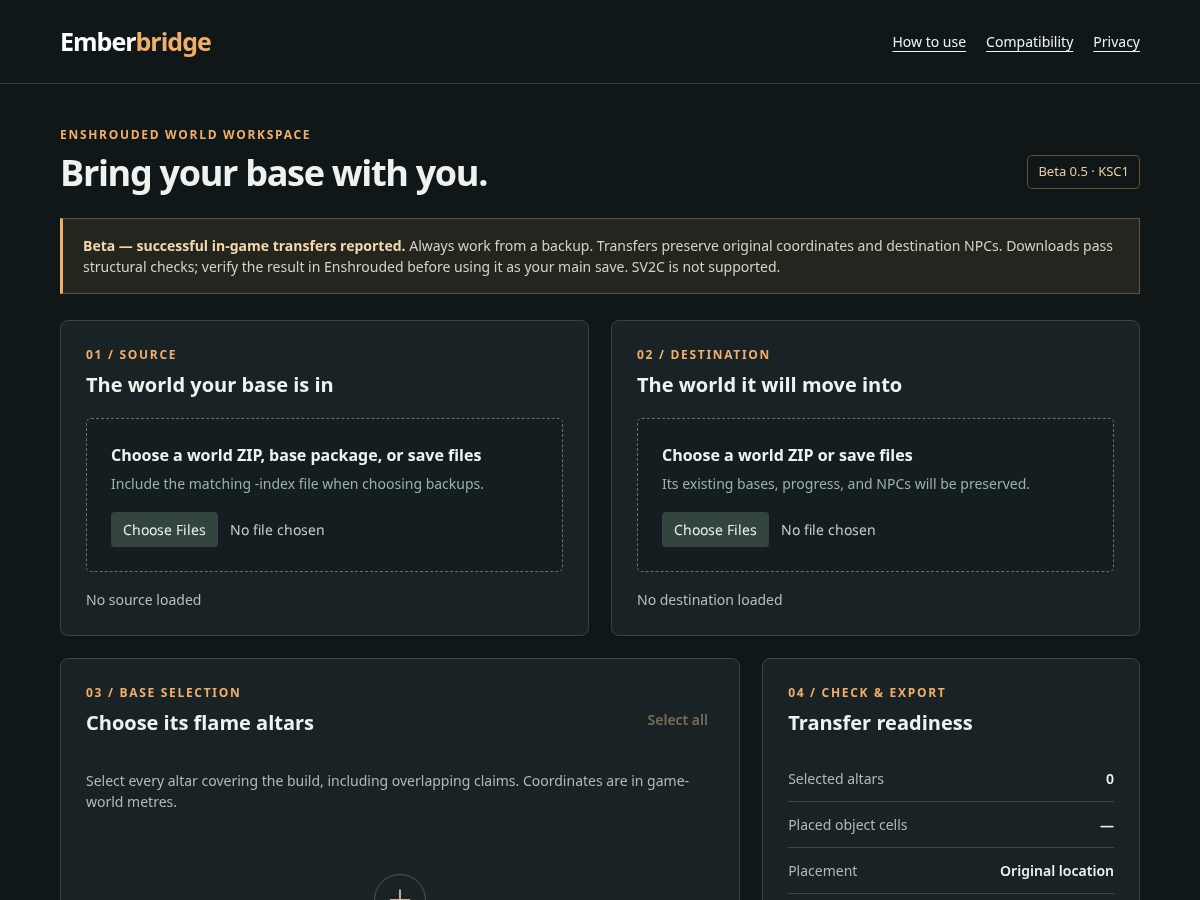Click the '02 / DESTINATION' label
This screenshot has height=900, width=1200.
[x=703, y=355]
